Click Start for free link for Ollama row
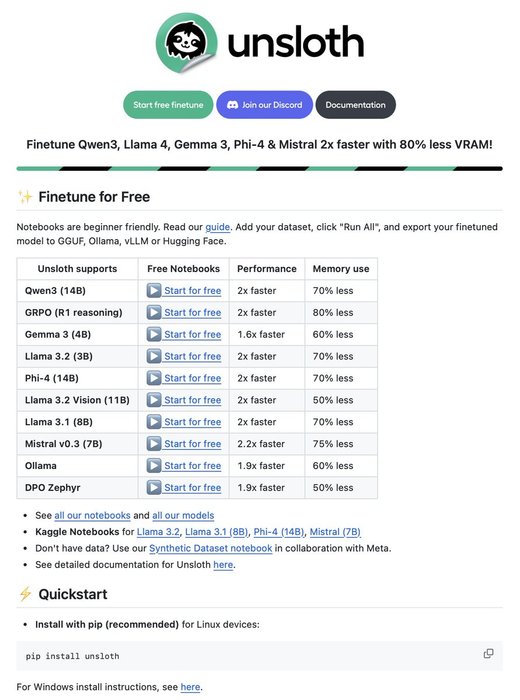520x700 pixels. (192, 466)
